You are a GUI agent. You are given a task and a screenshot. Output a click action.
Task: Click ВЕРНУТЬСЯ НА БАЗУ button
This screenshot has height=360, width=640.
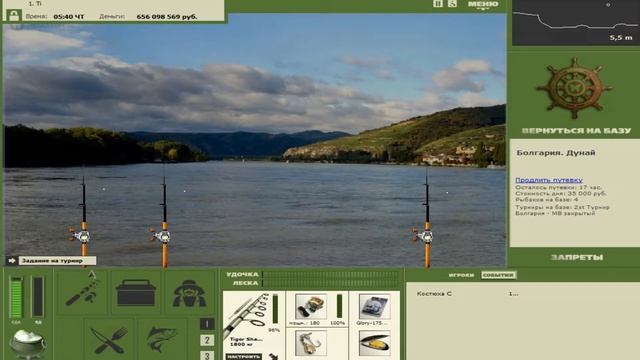pyautogui.click(x=576, y=131)
